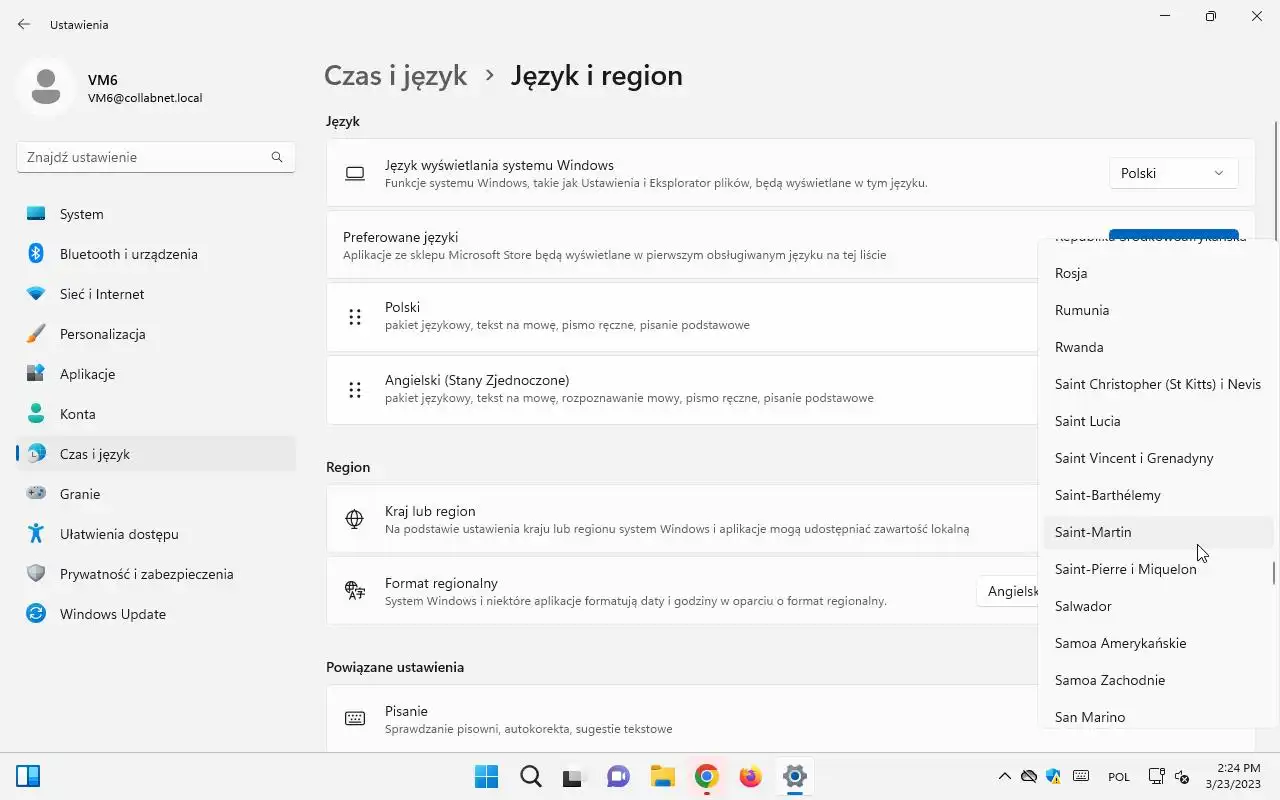Open Pisanie related settings
This screenshot has height=800, width=1280.
(682, 718)
